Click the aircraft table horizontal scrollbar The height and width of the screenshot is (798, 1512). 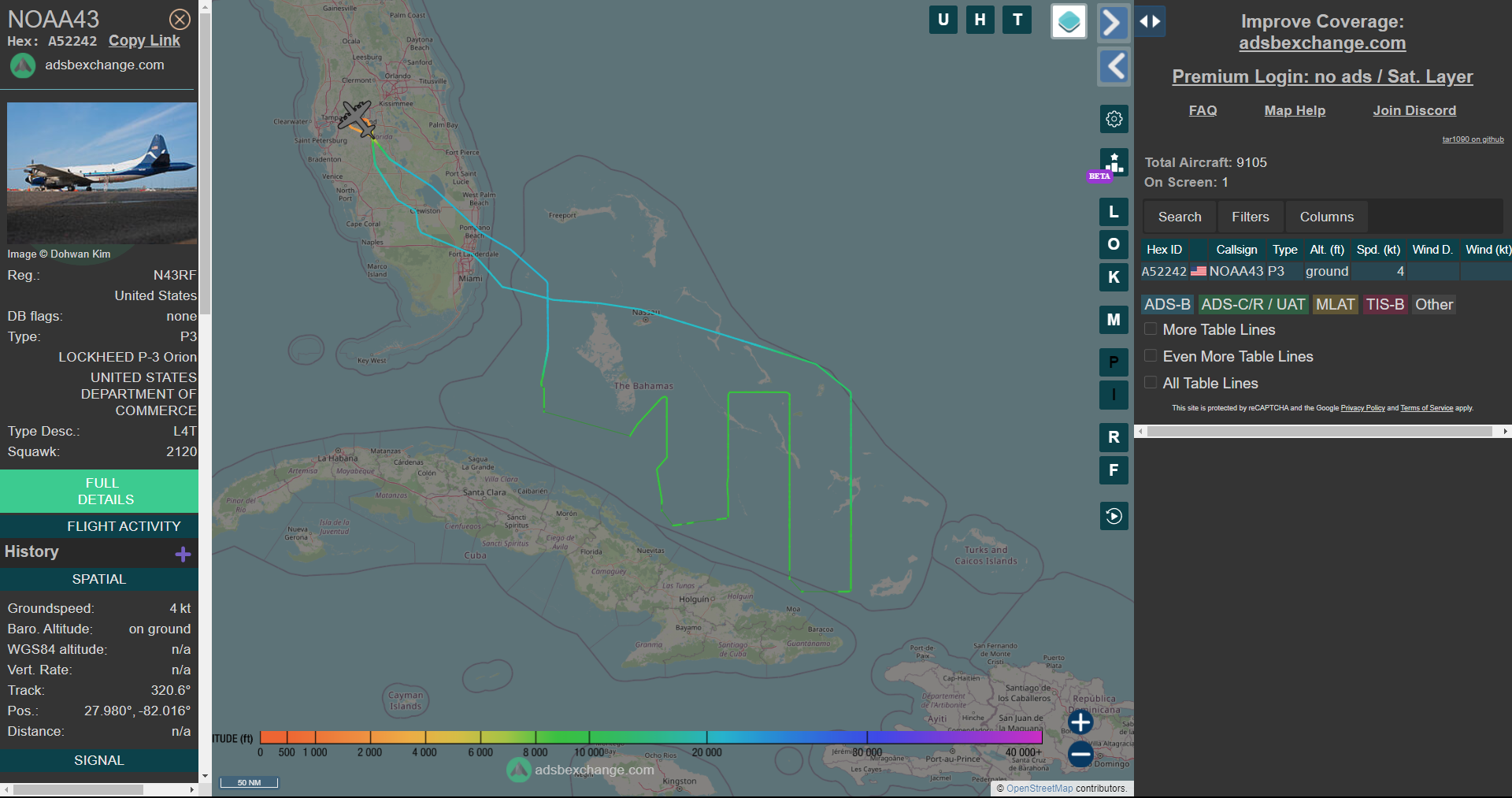tap(1320, 431)
